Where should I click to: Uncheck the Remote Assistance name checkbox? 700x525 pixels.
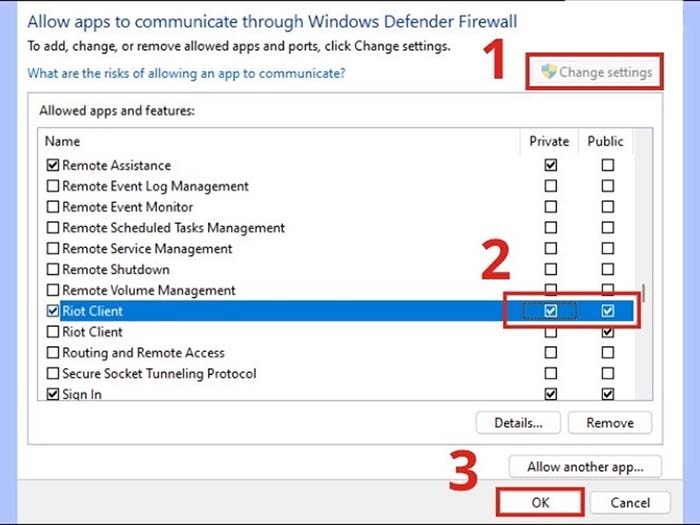pos(53,165)
